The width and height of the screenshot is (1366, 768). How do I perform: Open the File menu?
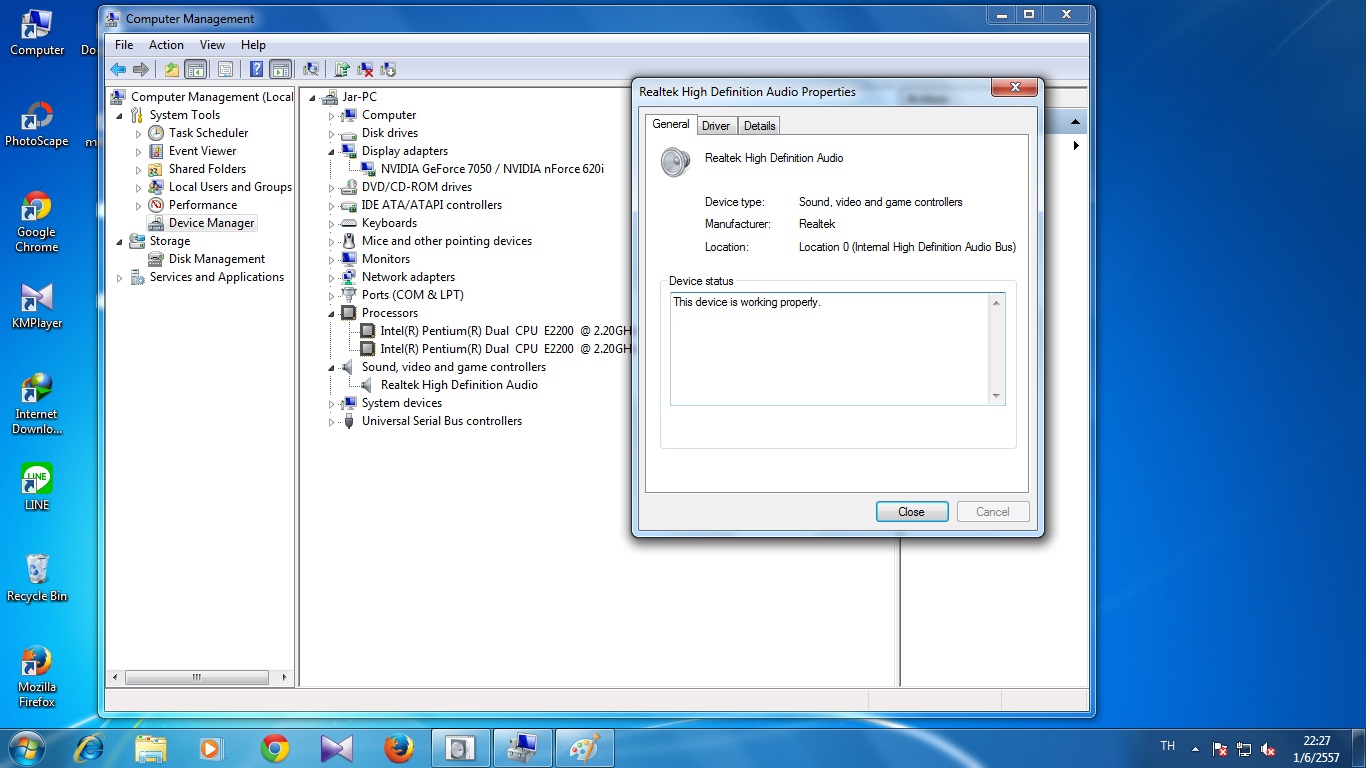click(124, 45)
